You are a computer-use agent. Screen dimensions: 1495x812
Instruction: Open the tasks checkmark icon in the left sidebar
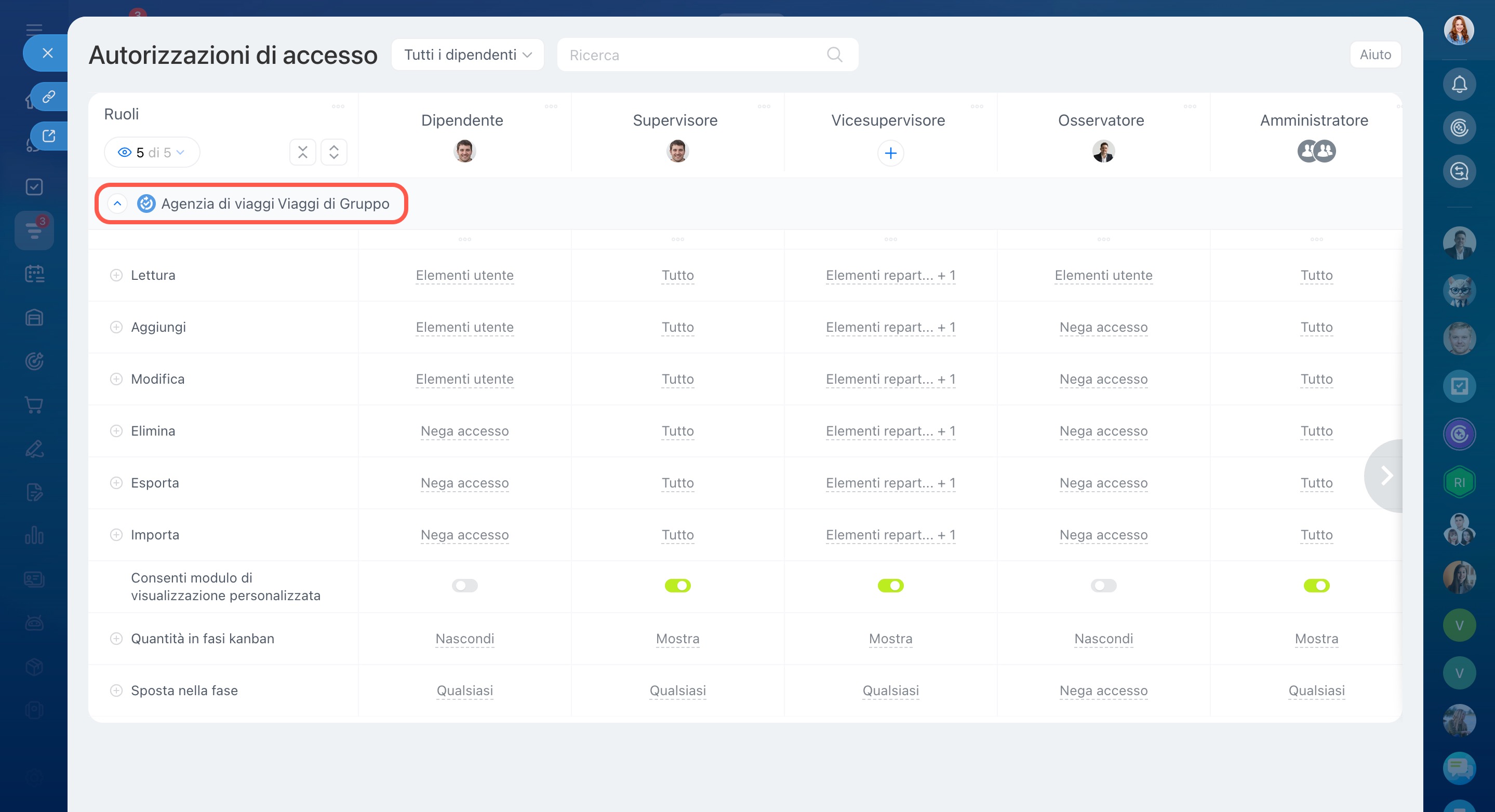tap(34, 187)
